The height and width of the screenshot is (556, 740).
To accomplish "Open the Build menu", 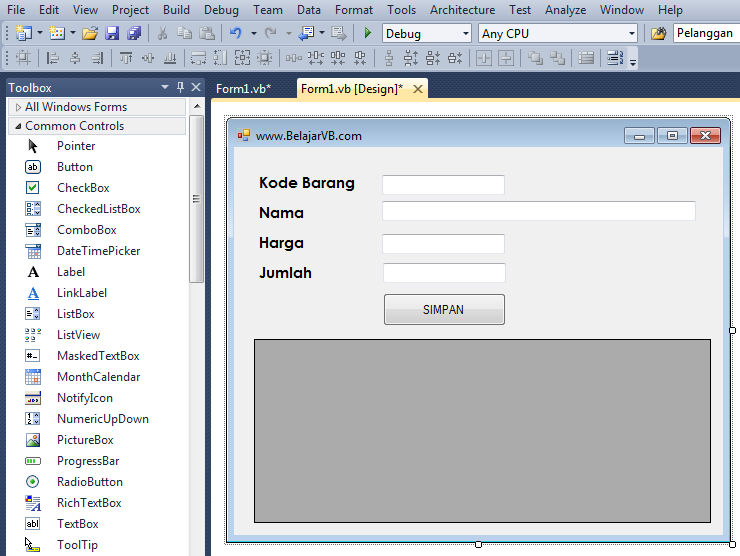I will pos(176,9).
